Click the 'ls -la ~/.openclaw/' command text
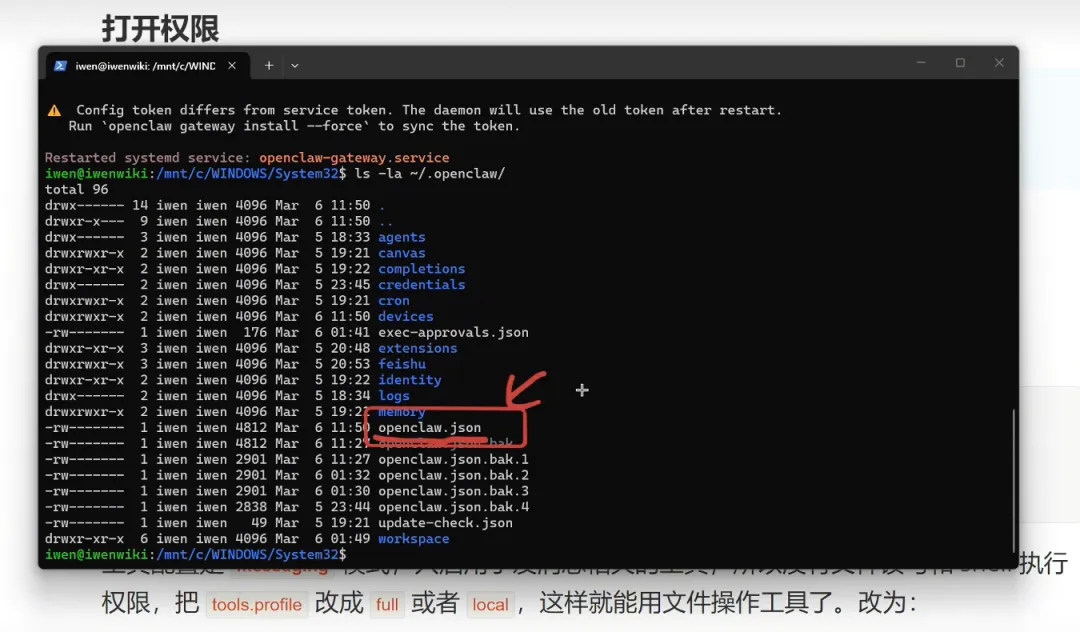Image resolution: width=1080 pixels, height=632 pixels. point(430,173)
